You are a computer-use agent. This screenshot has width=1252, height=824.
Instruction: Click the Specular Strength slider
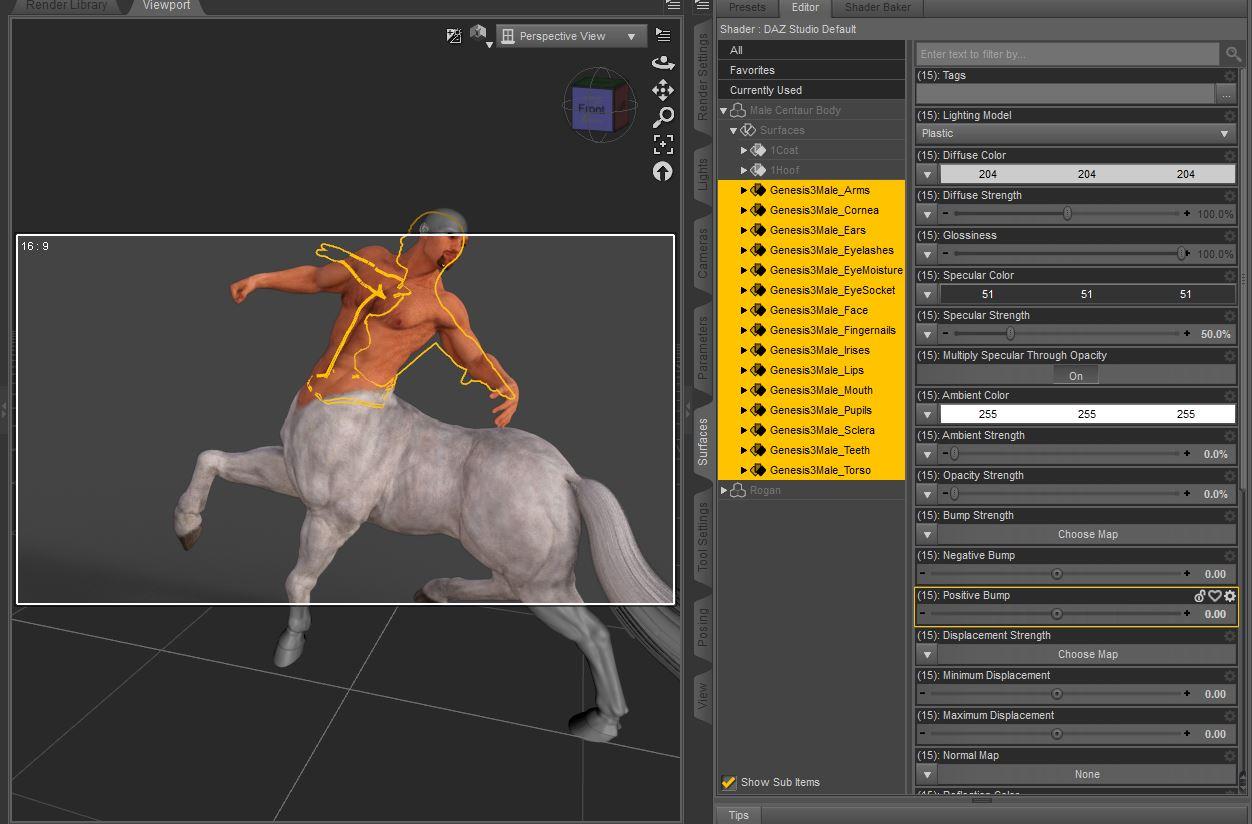pos(1065,334)
